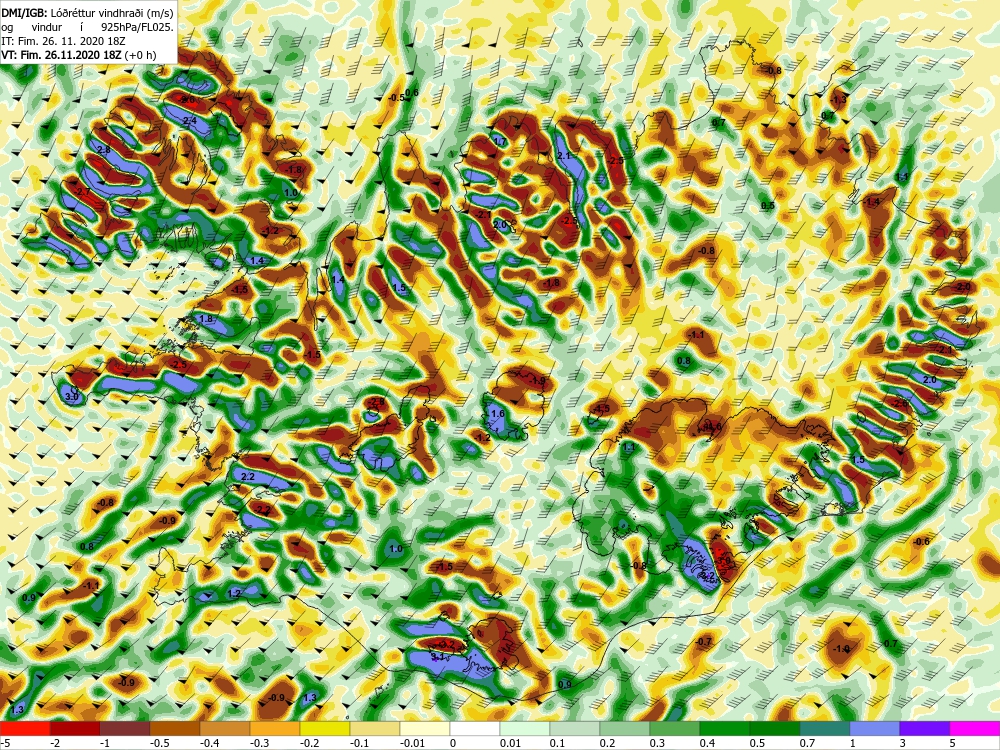Click the 'IT: Fim. 26. 11. 2020 18Z' line
Viewport: 1000px width, 750px height.
(x=63, y=41)
